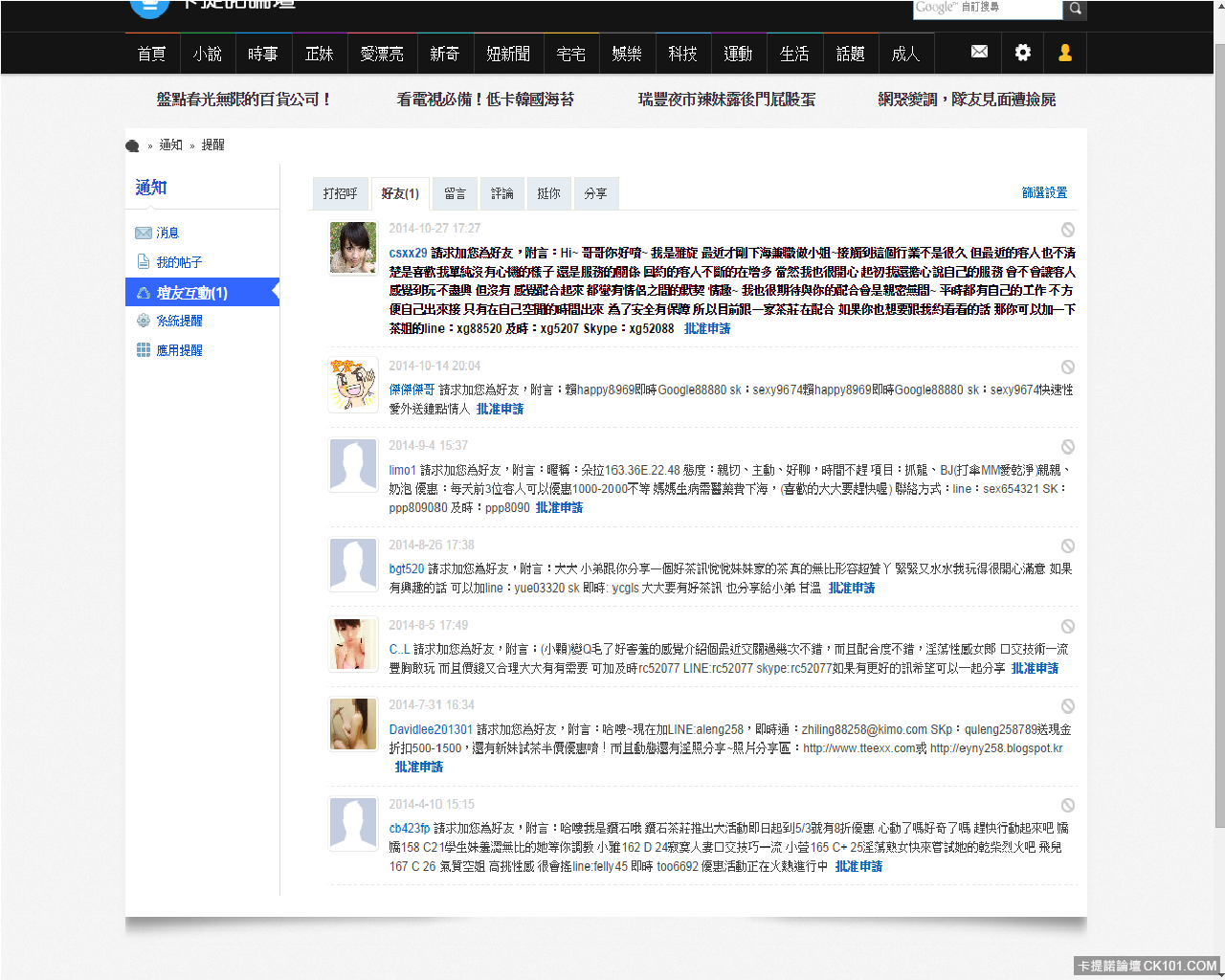Approve Davidlee201301's request via 批准申請

pyautogui.click(x=419, y=767)
